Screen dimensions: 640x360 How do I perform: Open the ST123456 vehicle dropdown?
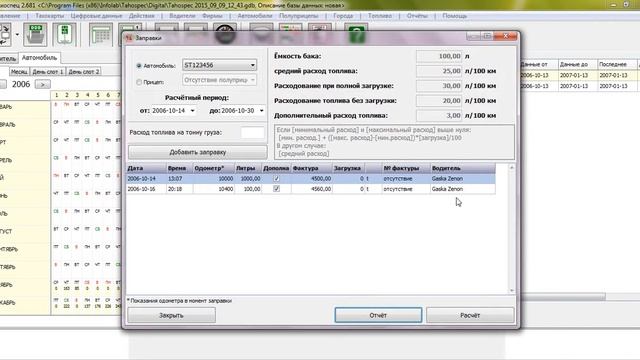click(x=253, y=65)
